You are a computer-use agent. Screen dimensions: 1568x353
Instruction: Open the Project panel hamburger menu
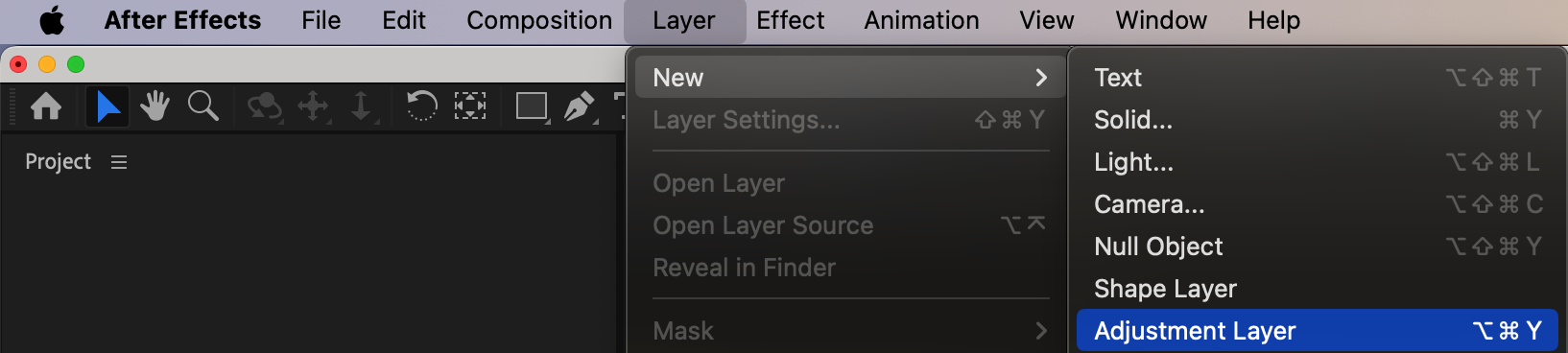[119, 162]
